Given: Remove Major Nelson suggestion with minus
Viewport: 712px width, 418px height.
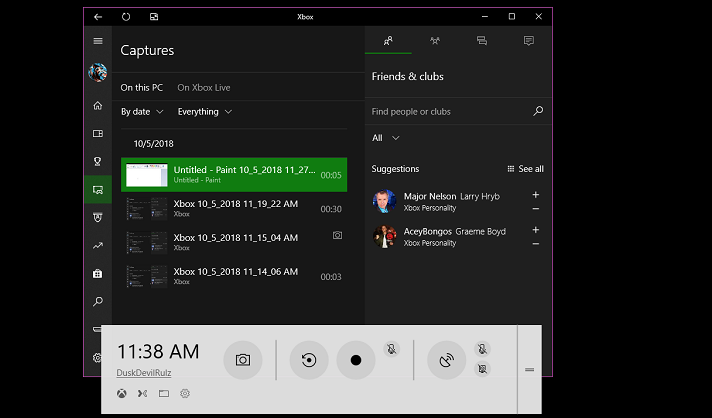Looking at the screenshot, I should click(x=536, y=209).
